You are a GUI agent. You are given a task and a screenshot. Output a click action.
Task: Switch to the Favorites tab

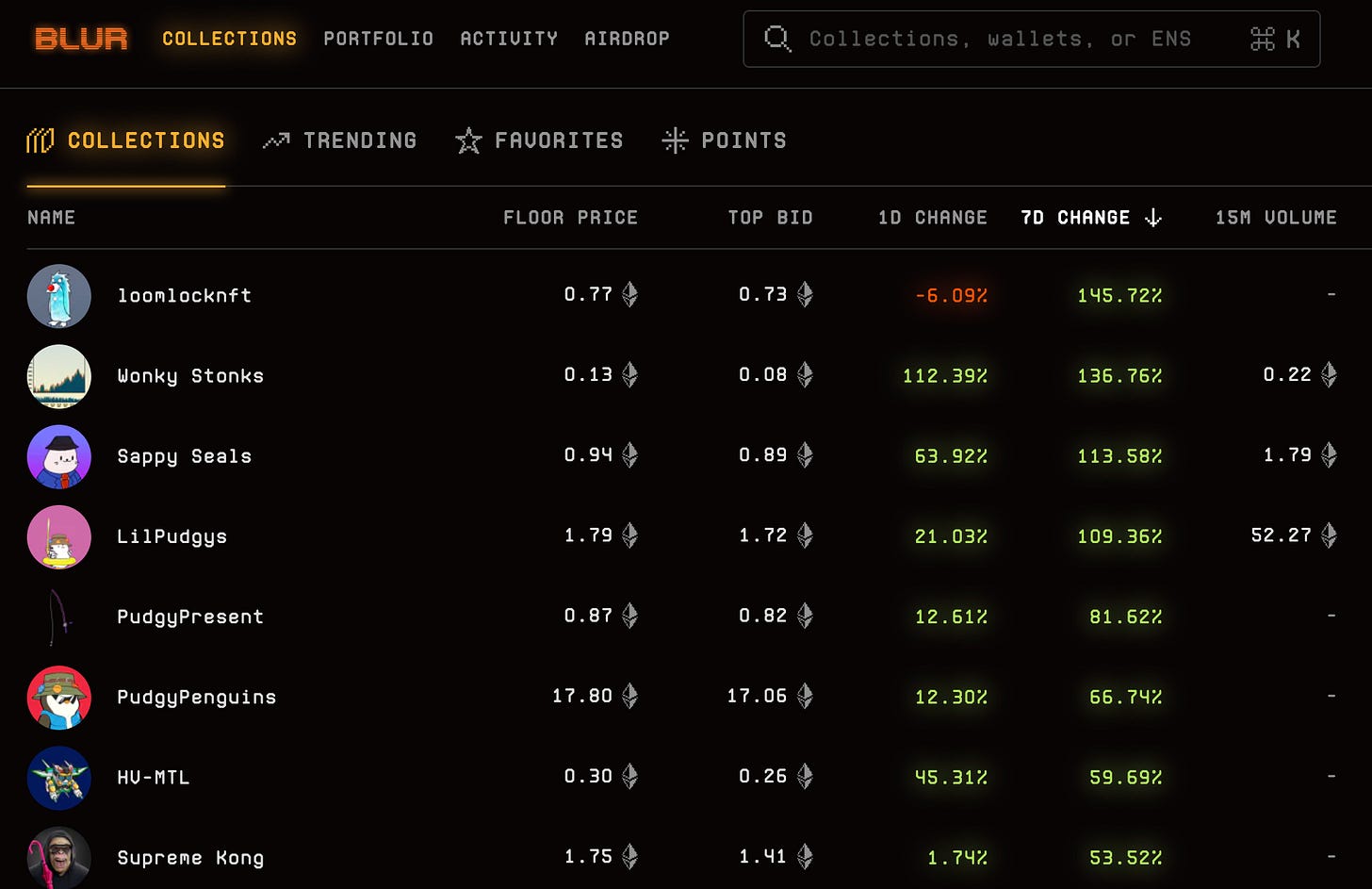coord(539,140)
